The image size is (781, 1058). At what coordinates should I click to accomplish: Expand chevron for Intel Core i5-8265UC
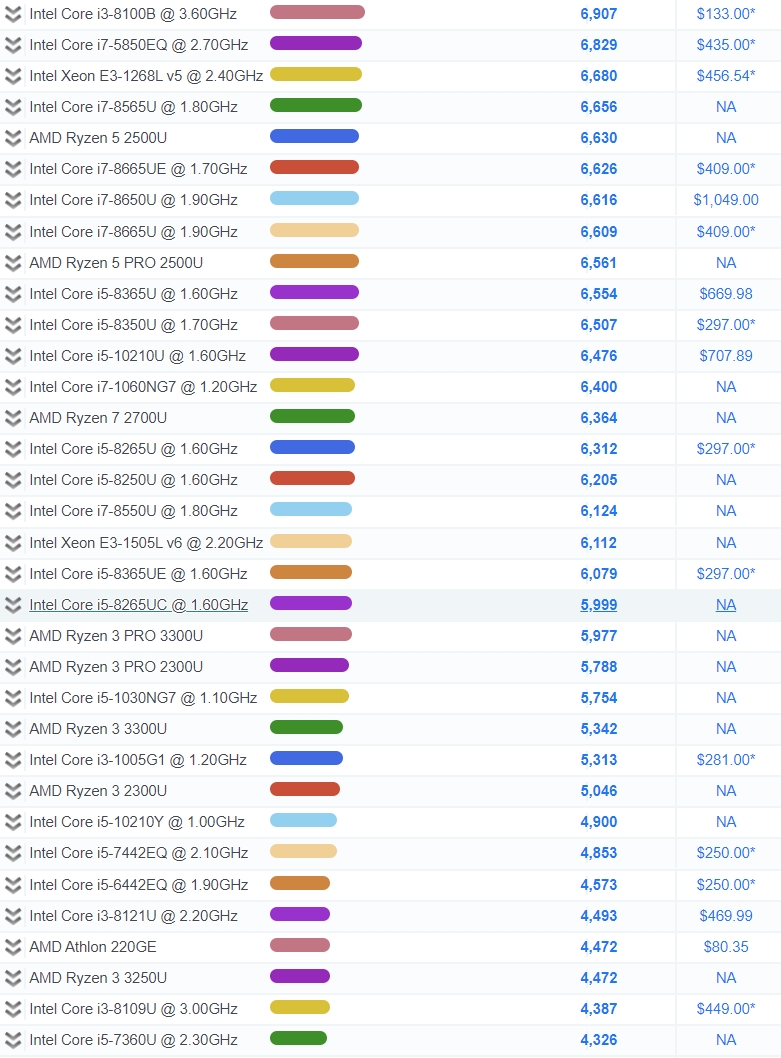tap(13, 605)
